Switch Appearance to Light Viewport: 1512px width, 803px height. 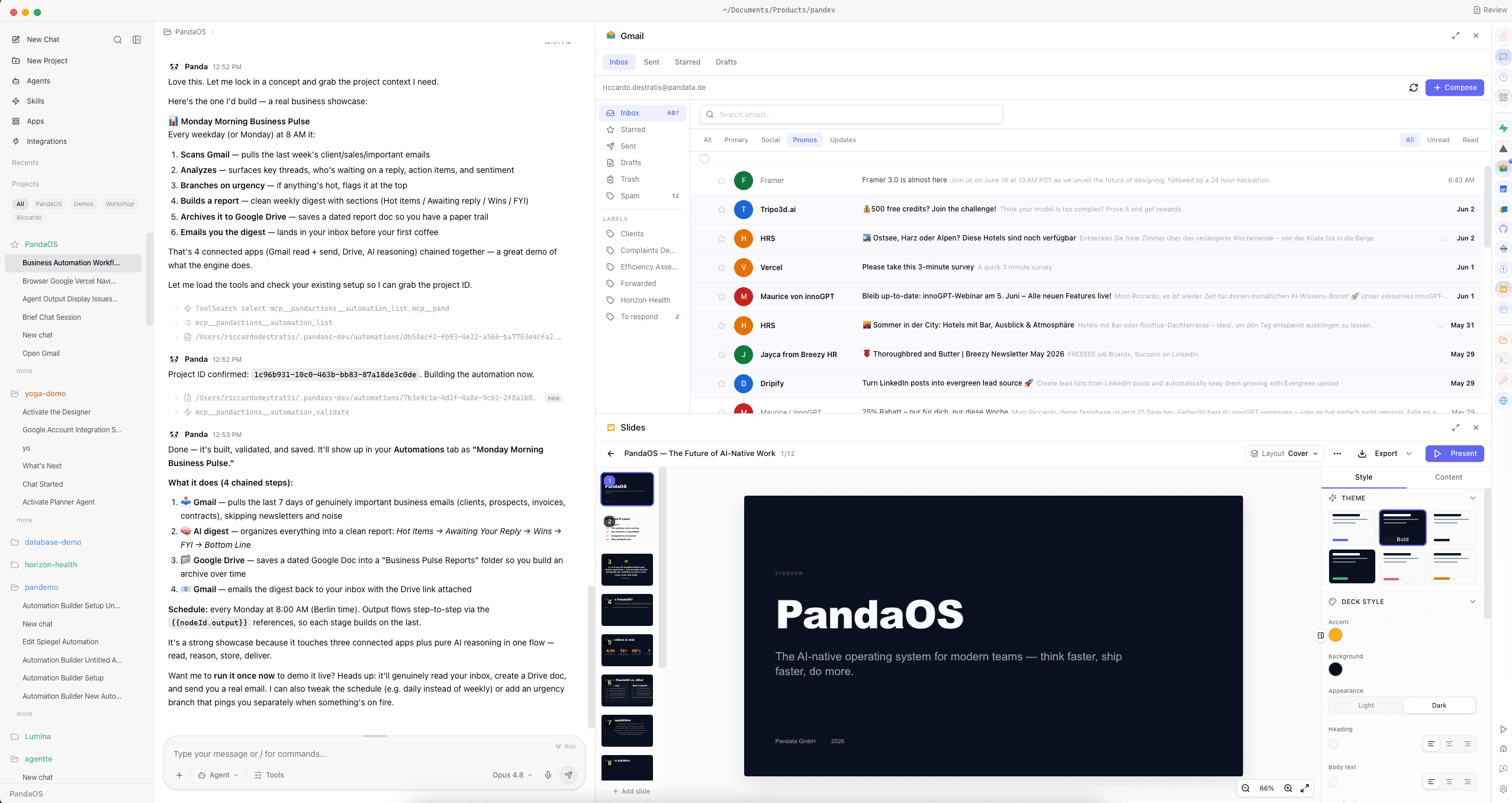[x=1366, y=706]
